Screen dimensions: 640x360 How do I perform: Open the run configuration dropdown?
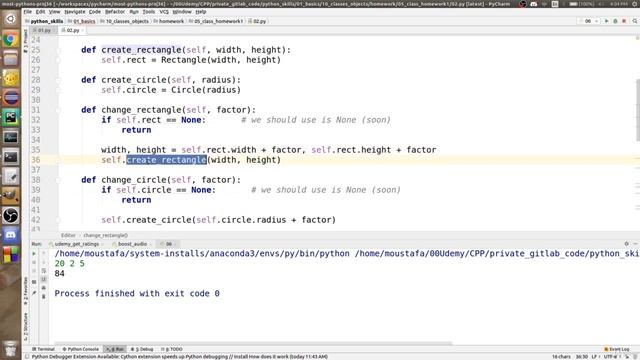click(x=589, y=21)
